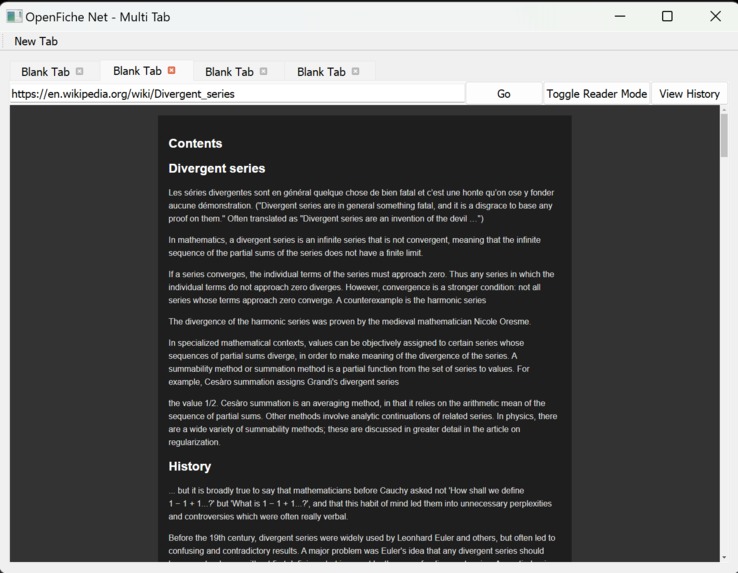Open View History
Image resolution: width=738 pixels, height=573 pixels.
coord(689,94)
